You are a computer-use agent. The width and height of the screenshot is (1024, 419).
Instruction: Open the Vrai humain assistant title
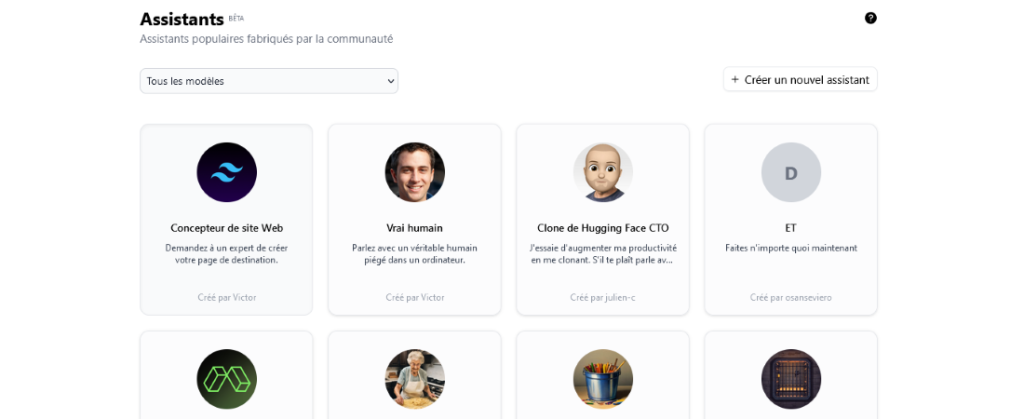point(415,228)
